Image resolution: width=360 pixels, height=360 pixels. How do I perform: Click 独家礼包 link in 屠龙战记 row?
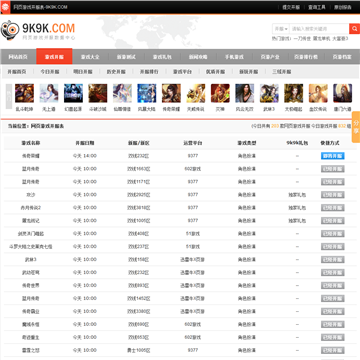(x=297, y=221)
